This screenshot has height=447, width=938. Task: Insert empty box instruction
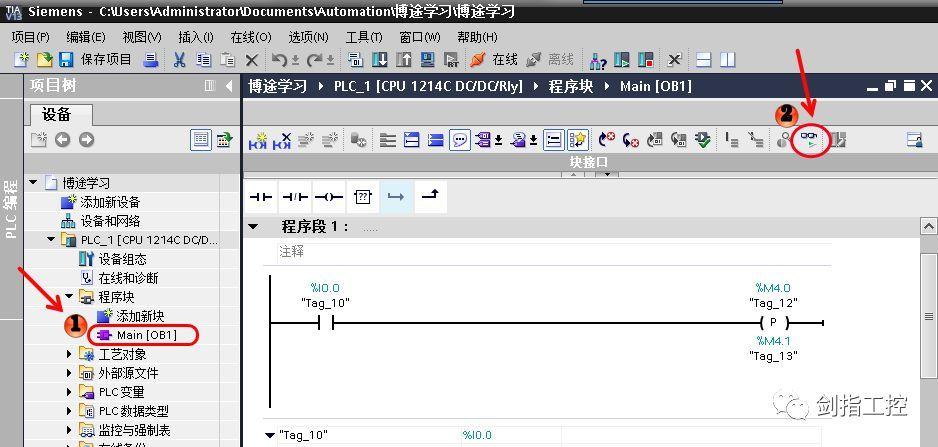(x=363, y=197)
